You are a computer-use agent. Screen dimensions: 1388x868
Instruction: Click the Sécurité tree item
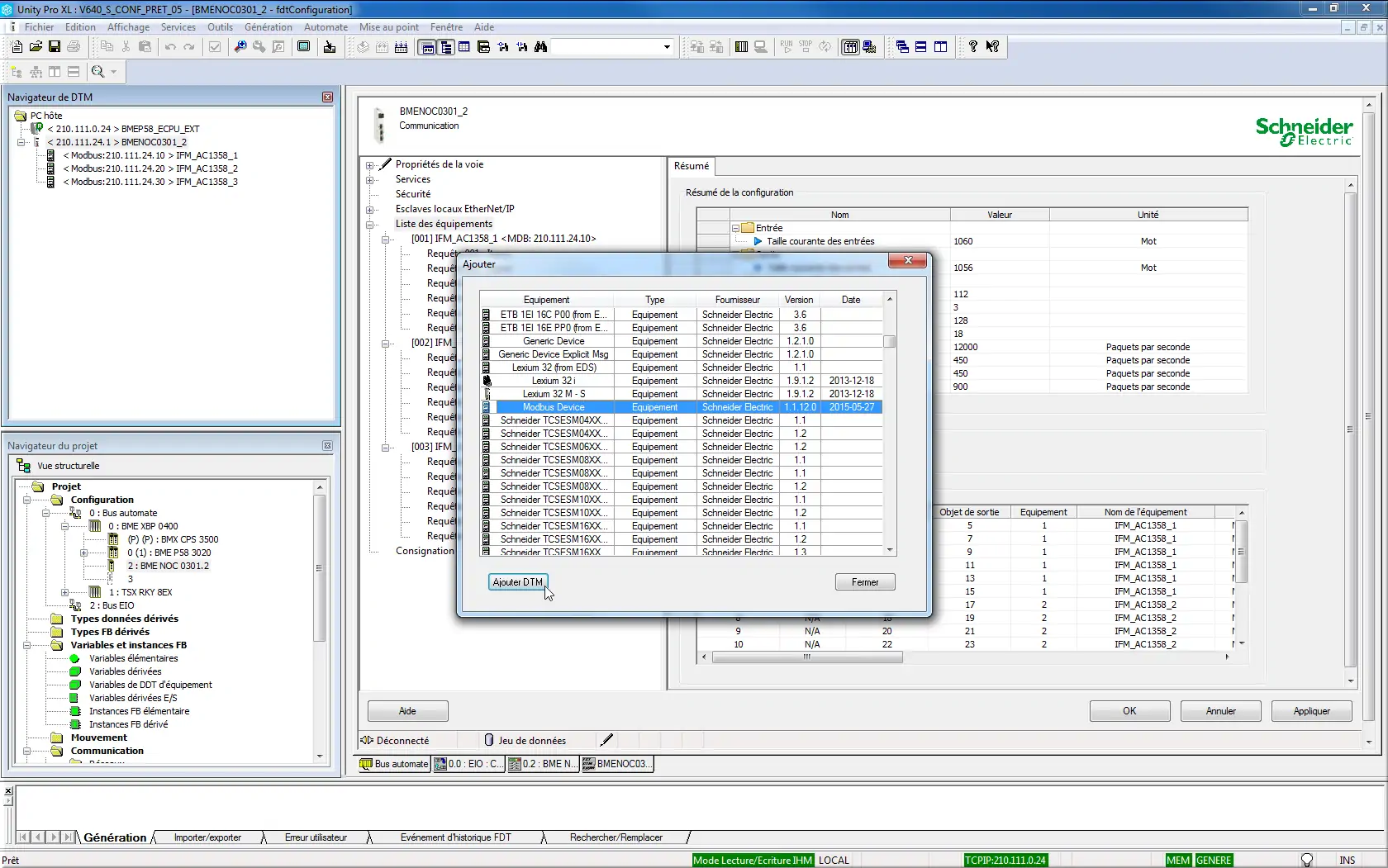point(412,194)
